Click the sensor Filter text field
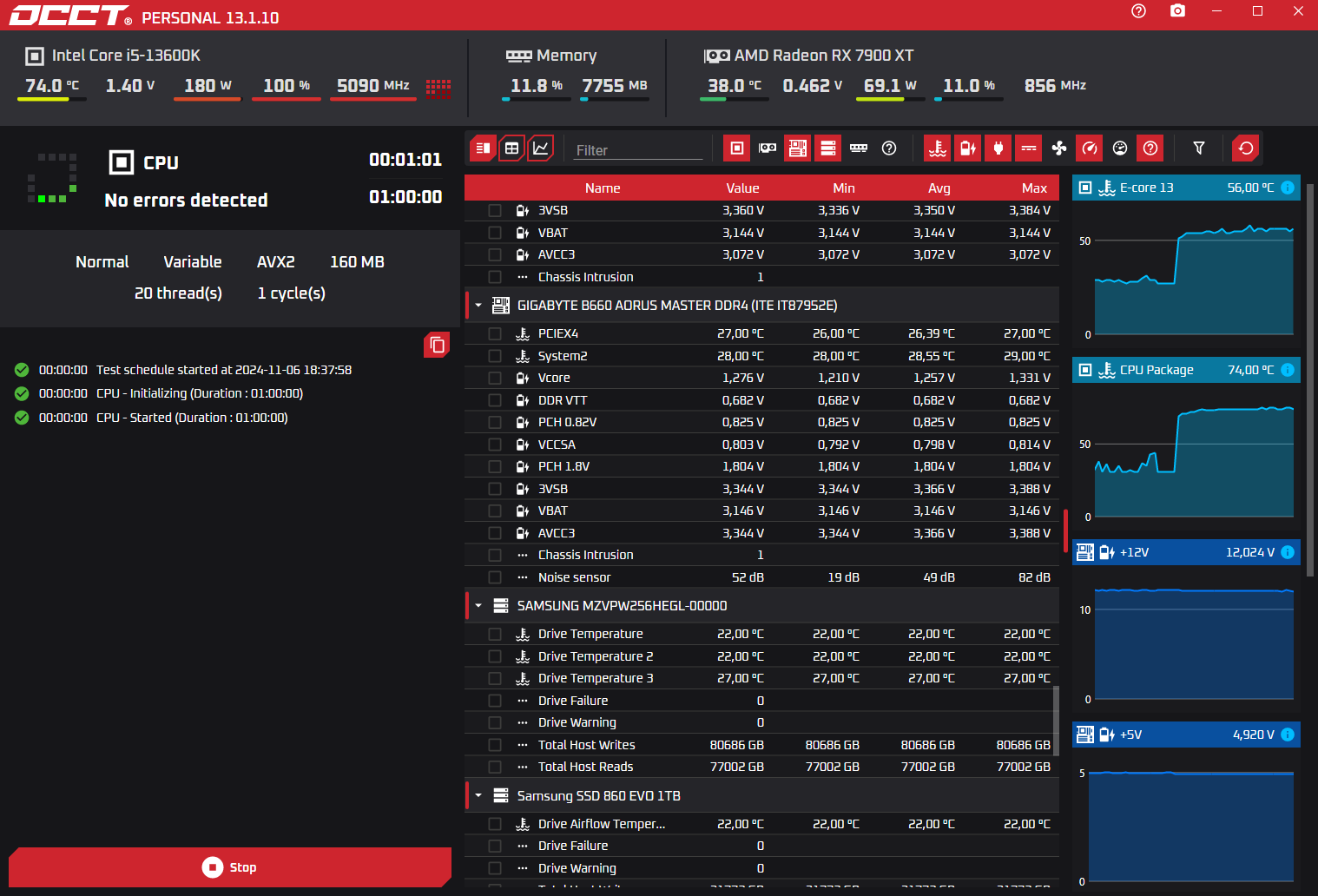The image size is (1318, 896). pos(638,150)
